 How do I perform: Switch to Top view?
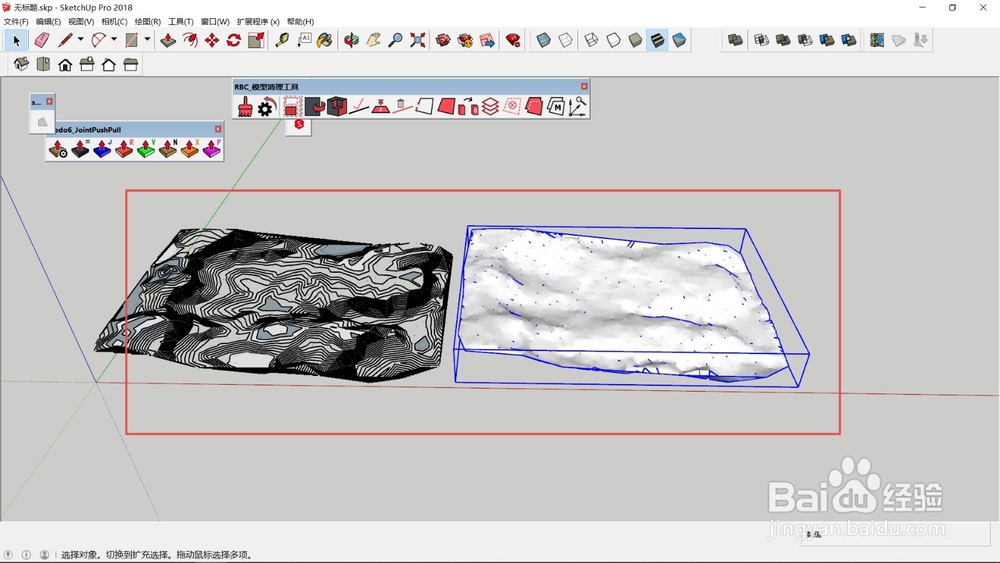(x=43, y=64)
